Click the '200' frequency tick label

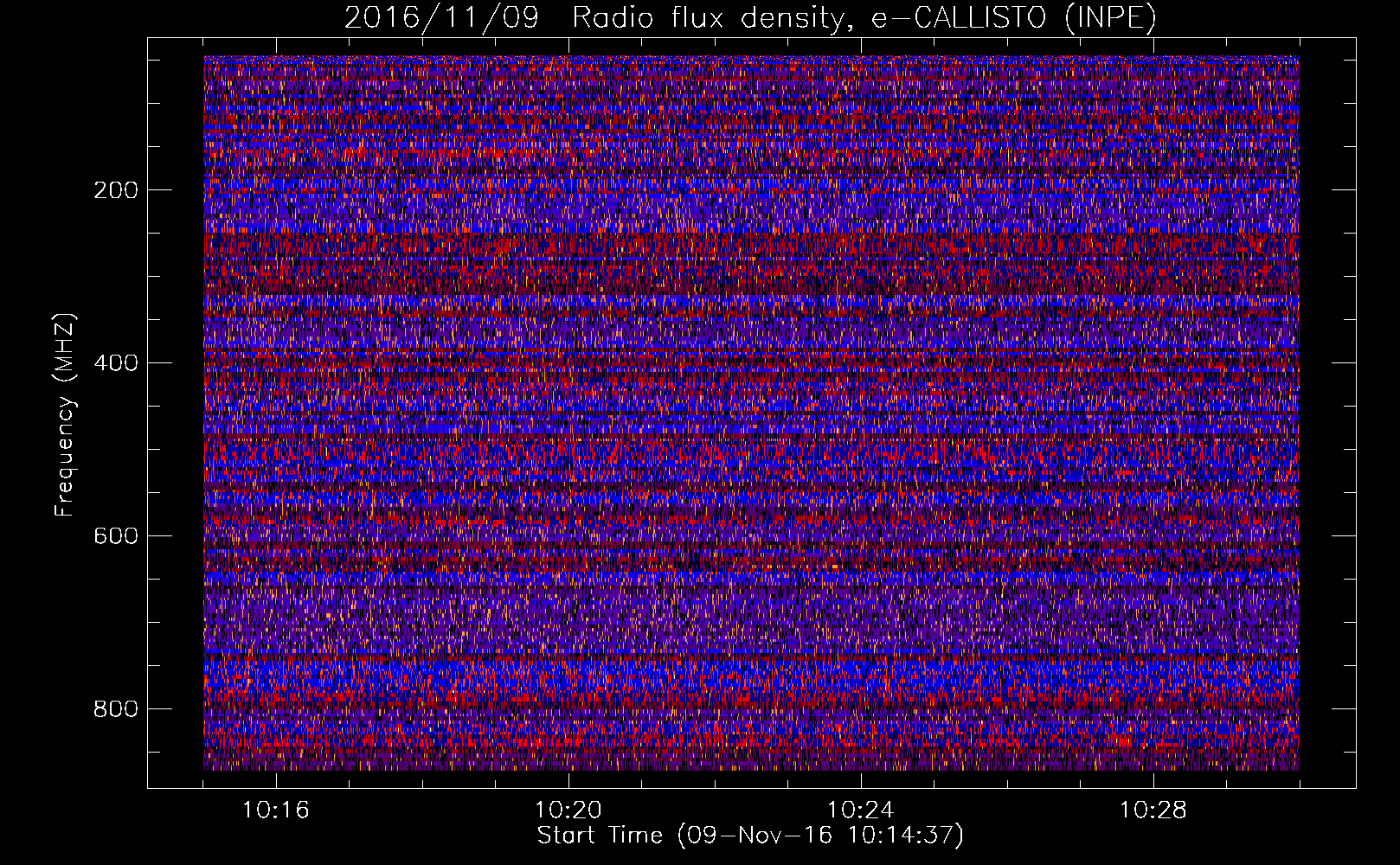coord(116,190)
